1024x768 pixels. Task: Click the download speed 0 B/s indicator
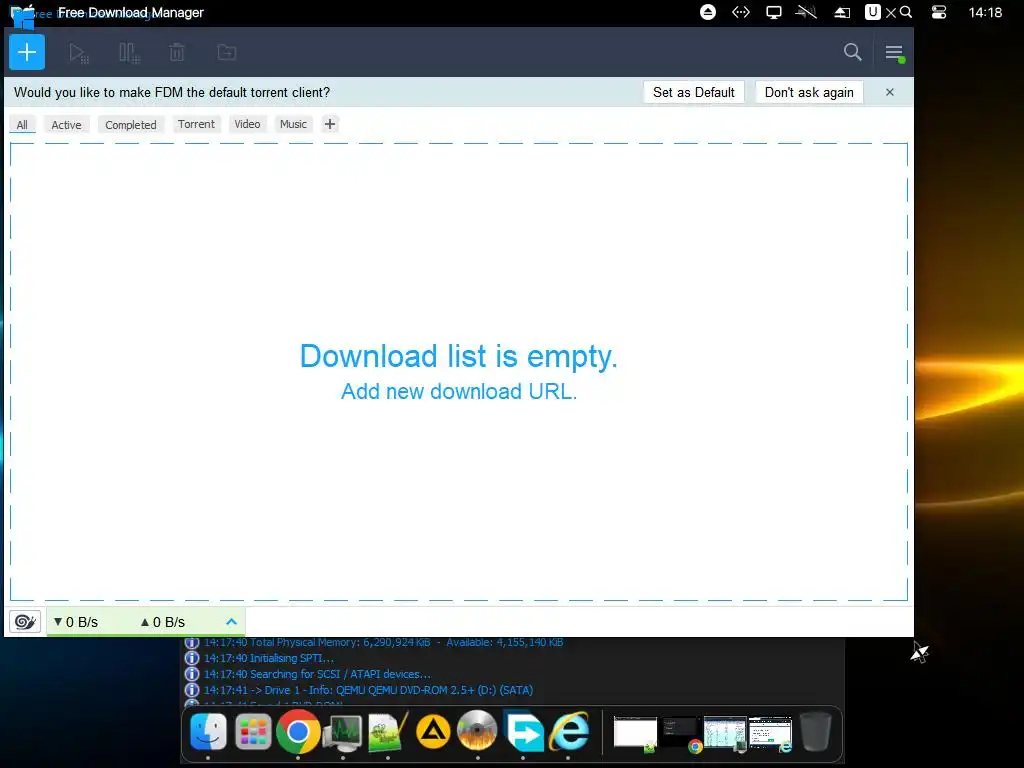pos(76,622)
